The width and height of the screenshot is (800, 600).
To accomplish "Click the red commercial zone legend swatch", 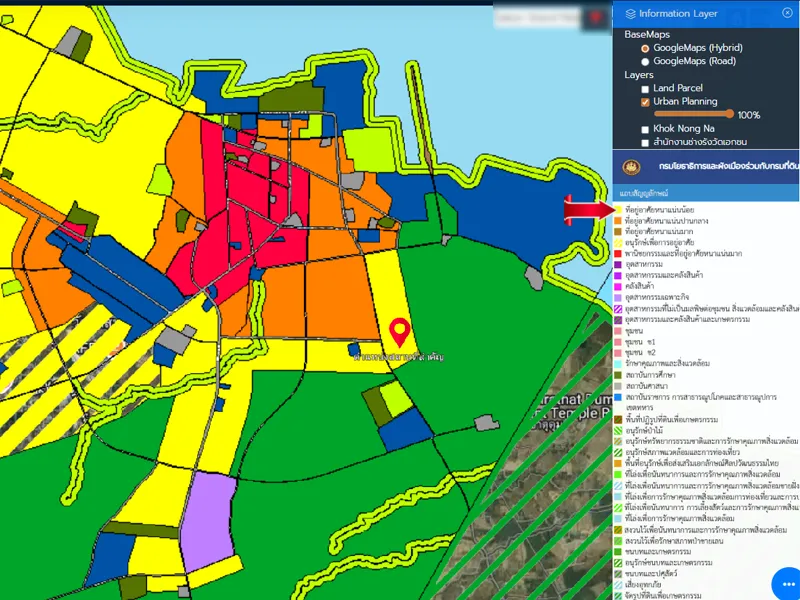I will pos(619,254).
